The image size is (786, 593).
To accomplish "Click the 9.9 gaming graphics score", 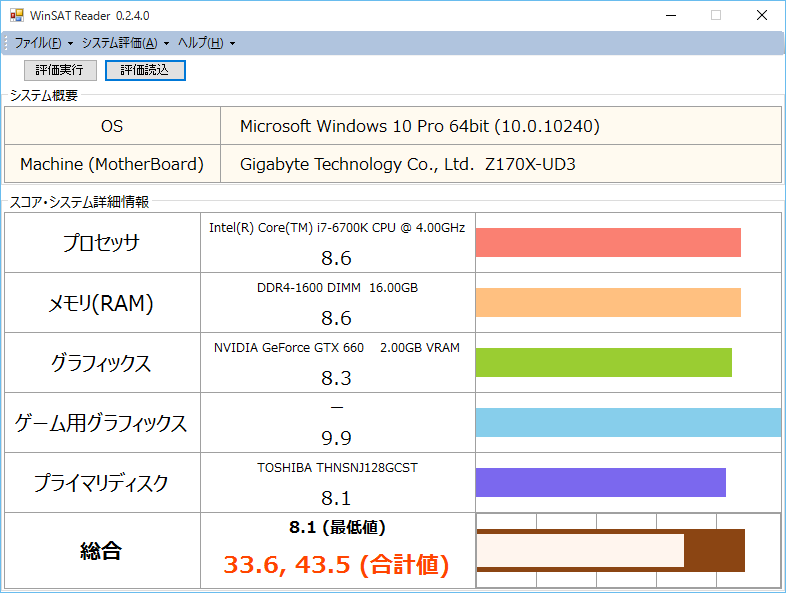I will 336,438.
